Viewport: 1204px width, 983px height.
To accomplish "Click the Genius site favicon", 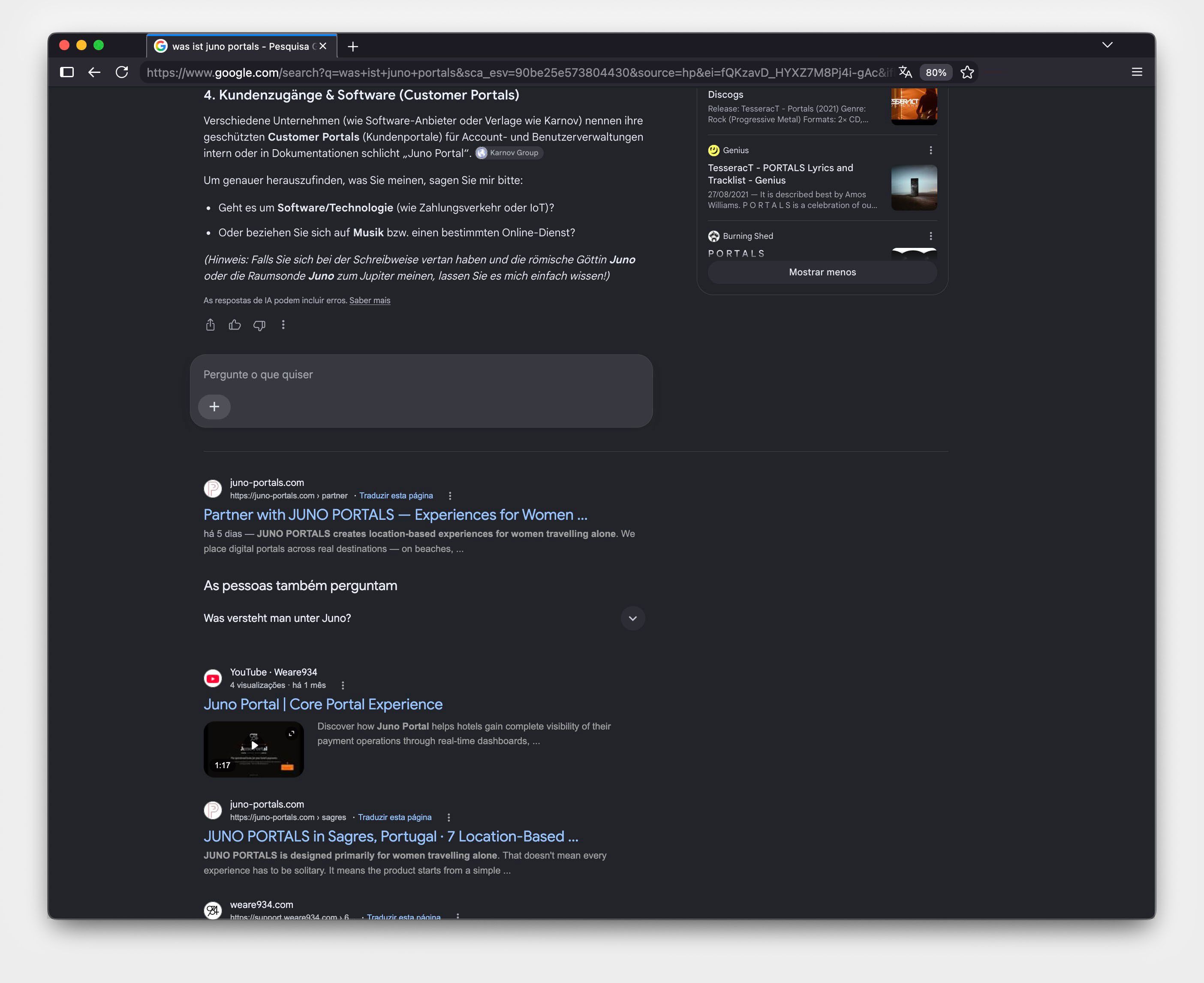I will click(714, 150).
